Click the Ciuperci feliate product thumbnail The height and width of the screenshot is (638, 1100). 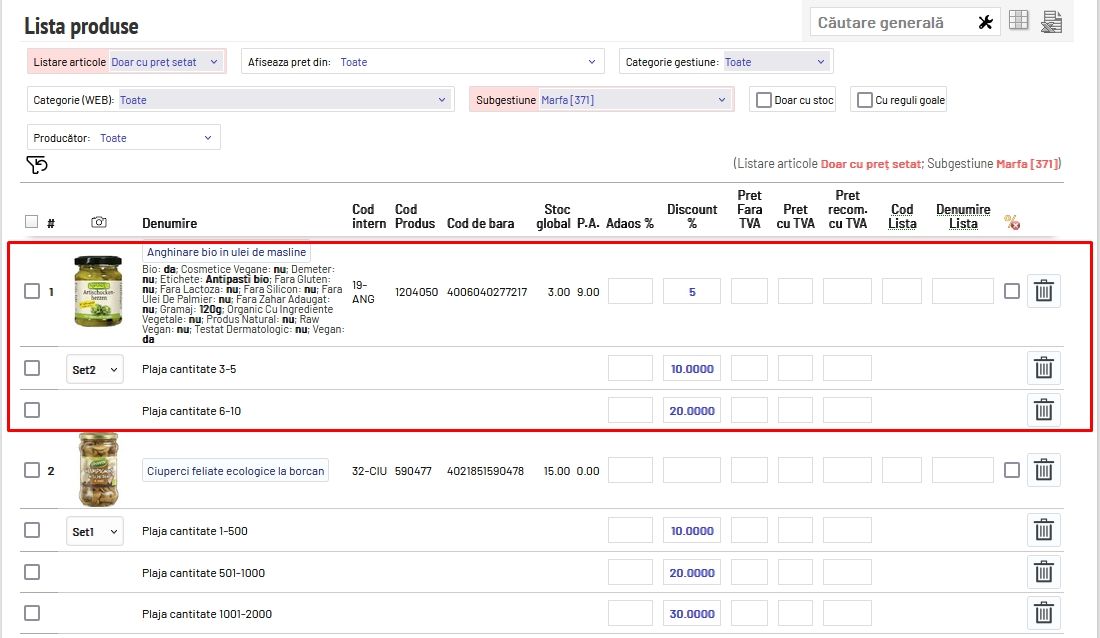[x=98, y=470]
